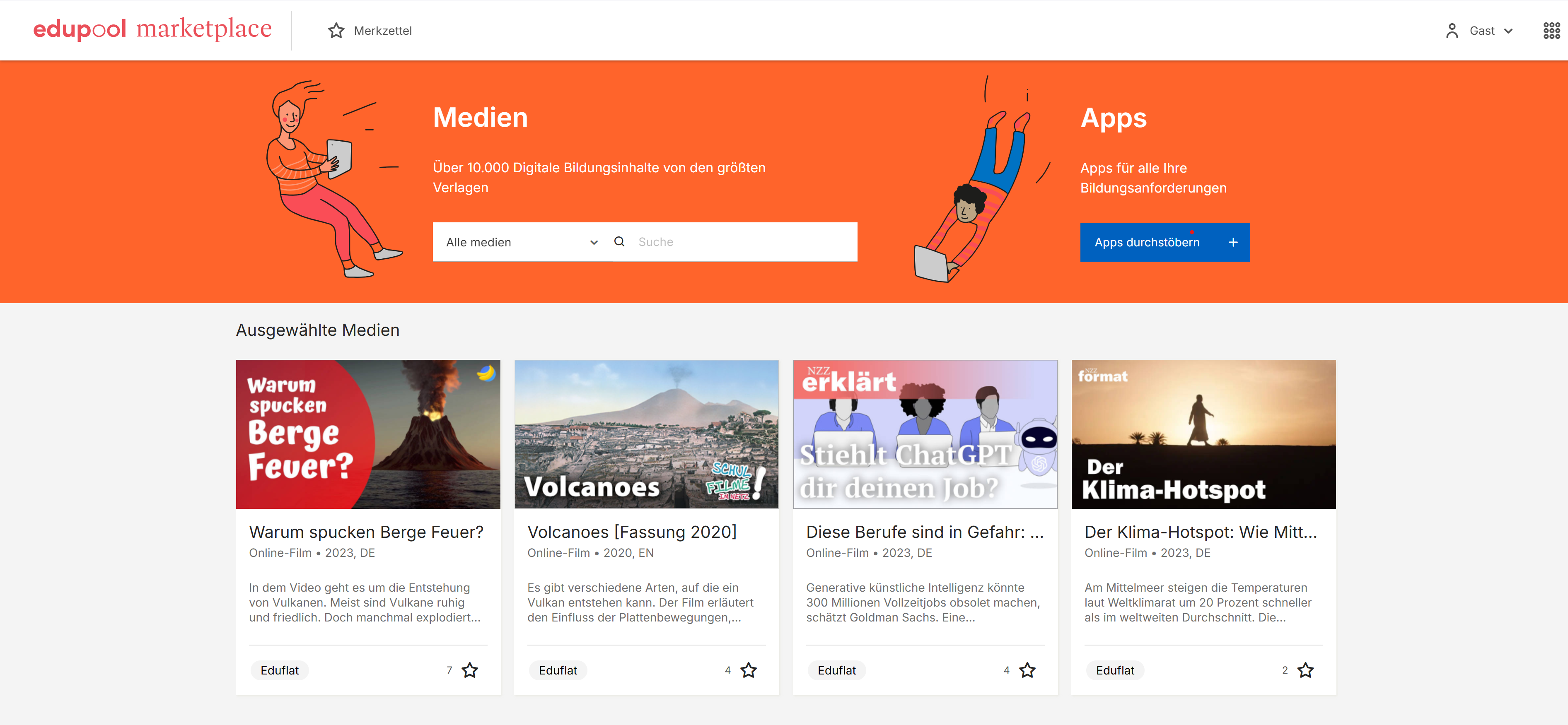Screen dimensions: 1568x725
Task: Click Eduflat tag on Klima-Hotspot card
Action: (x=1114, y=670)
